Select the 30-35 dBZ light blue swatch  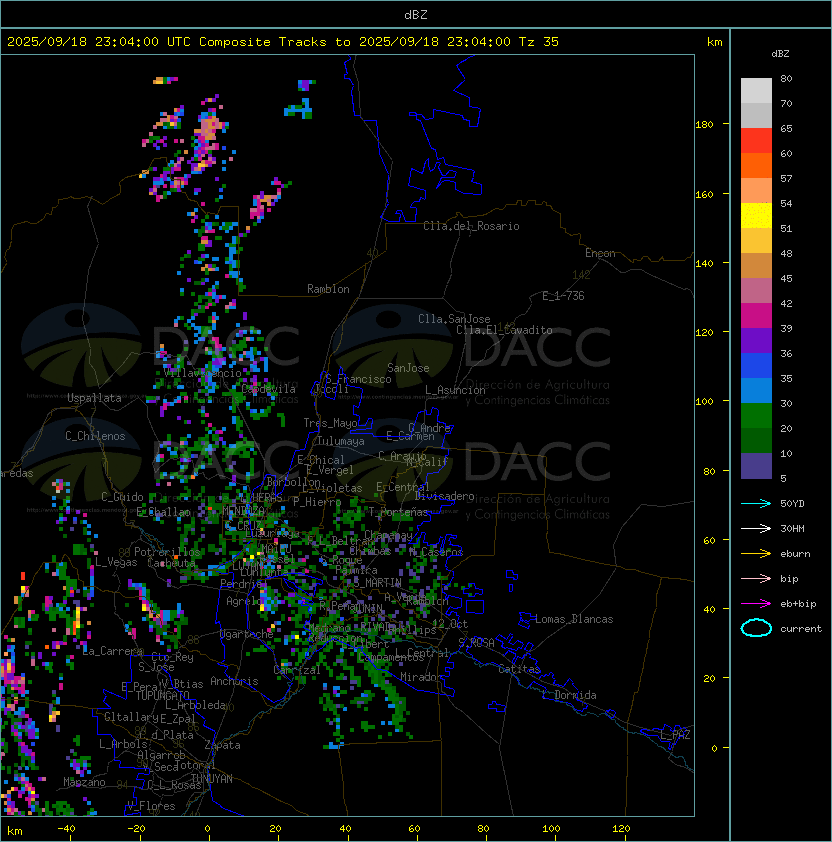pyautogui.click(x=756, y=391)
